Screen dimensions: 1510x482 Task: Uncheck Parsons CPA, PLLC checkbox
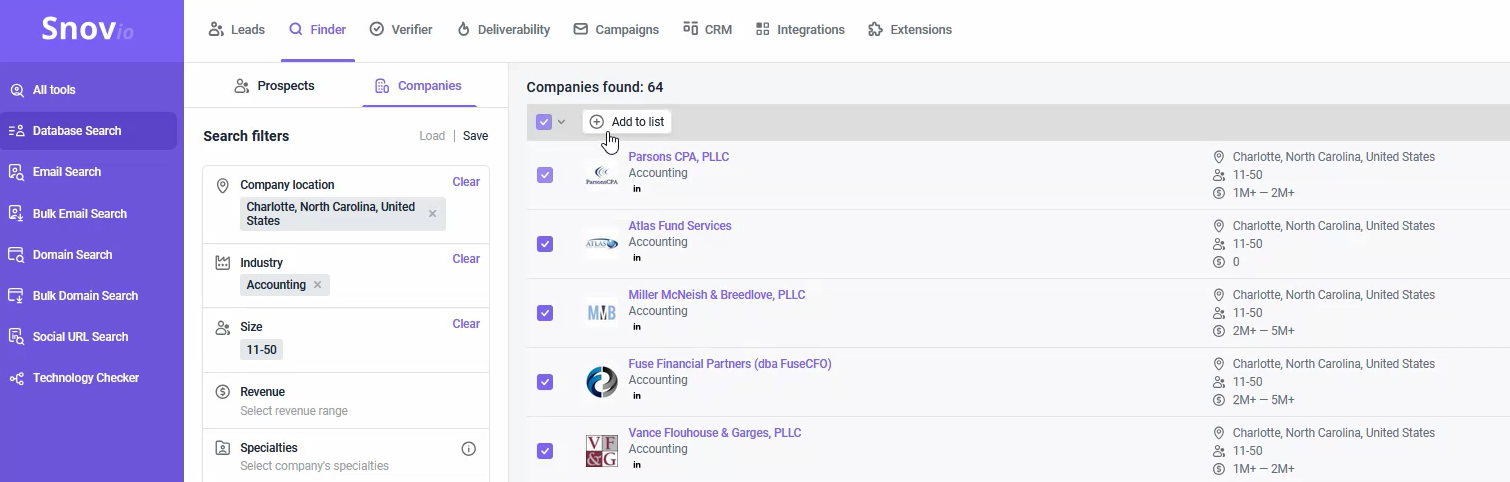pos(545,175)
